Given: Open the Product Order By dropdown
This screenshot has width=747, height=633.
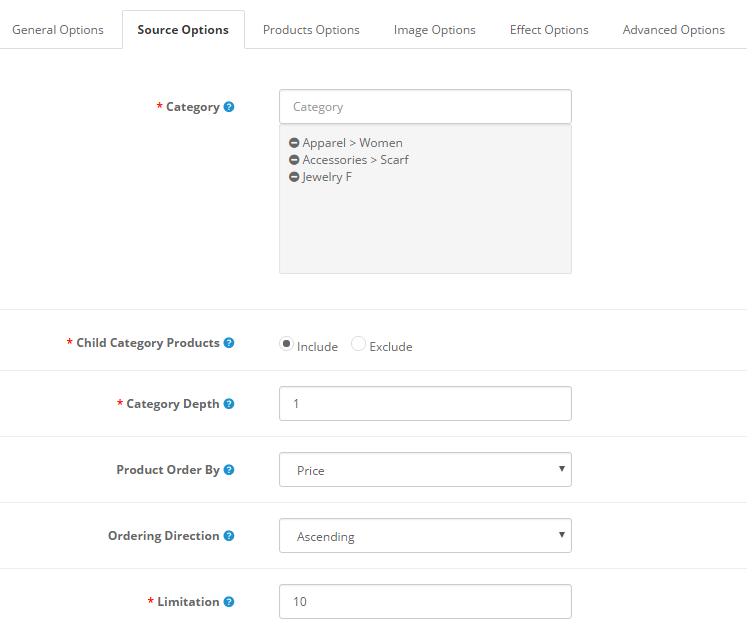Looking at the screenshot, I should tap(425, 470).
